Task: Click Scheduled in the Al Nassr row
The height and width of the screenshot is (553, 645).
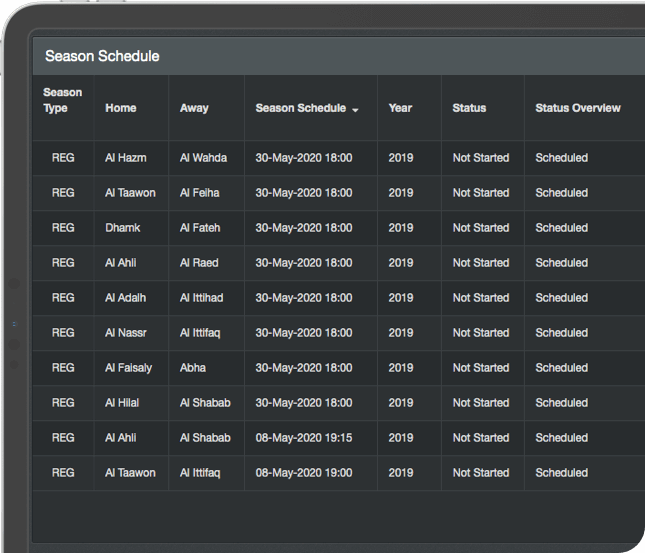Action: coord(561,332)
